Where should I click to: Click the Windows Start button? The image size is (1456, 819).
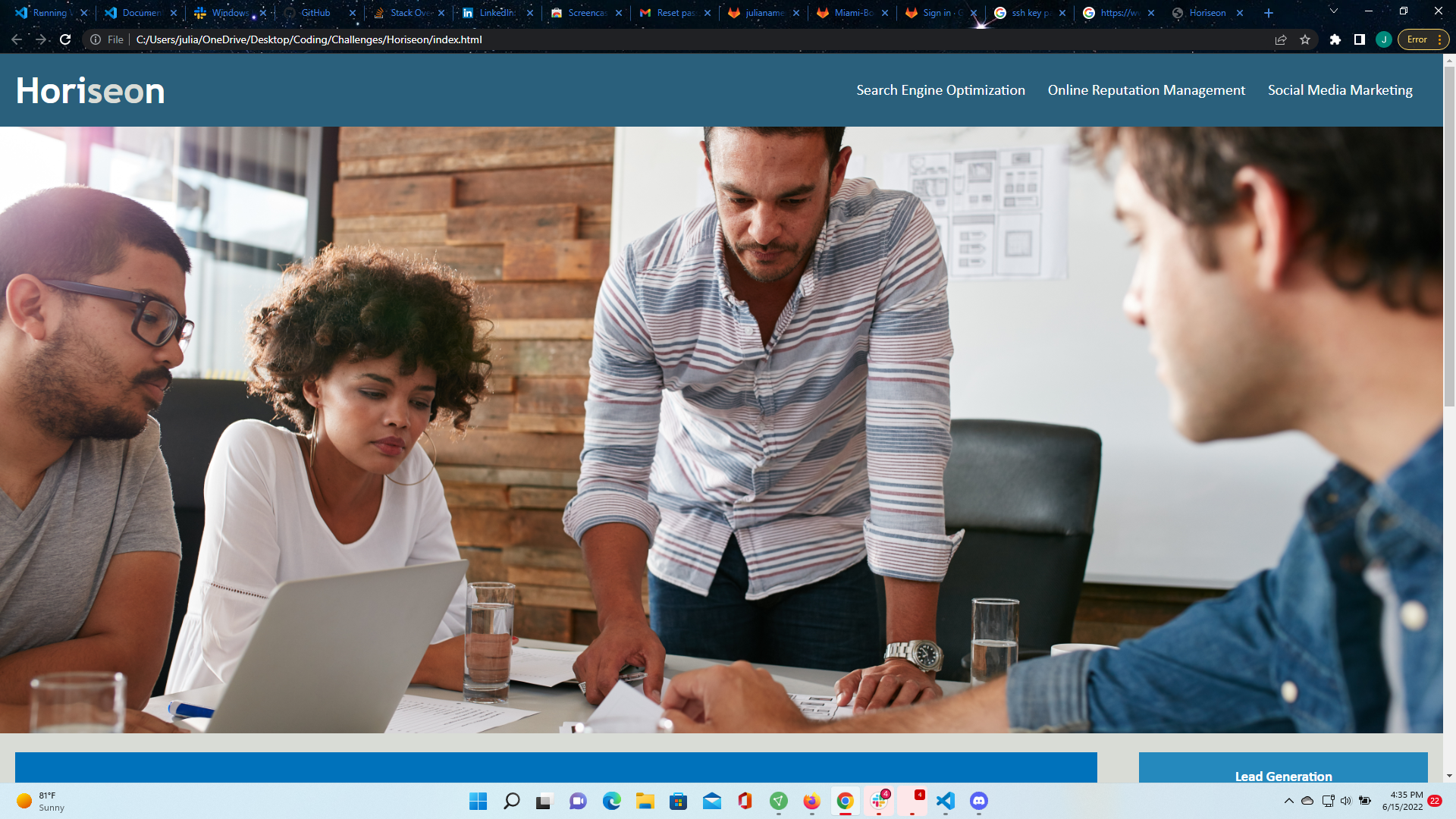click(x=478, y=801)
